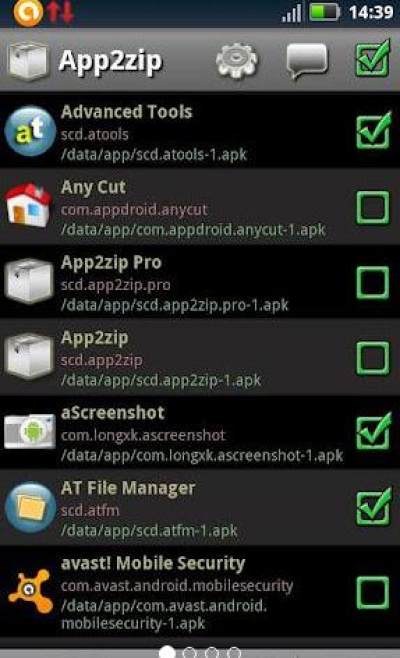
Task: Tap the App2zip Pro box icon
Action: point(29,281)
